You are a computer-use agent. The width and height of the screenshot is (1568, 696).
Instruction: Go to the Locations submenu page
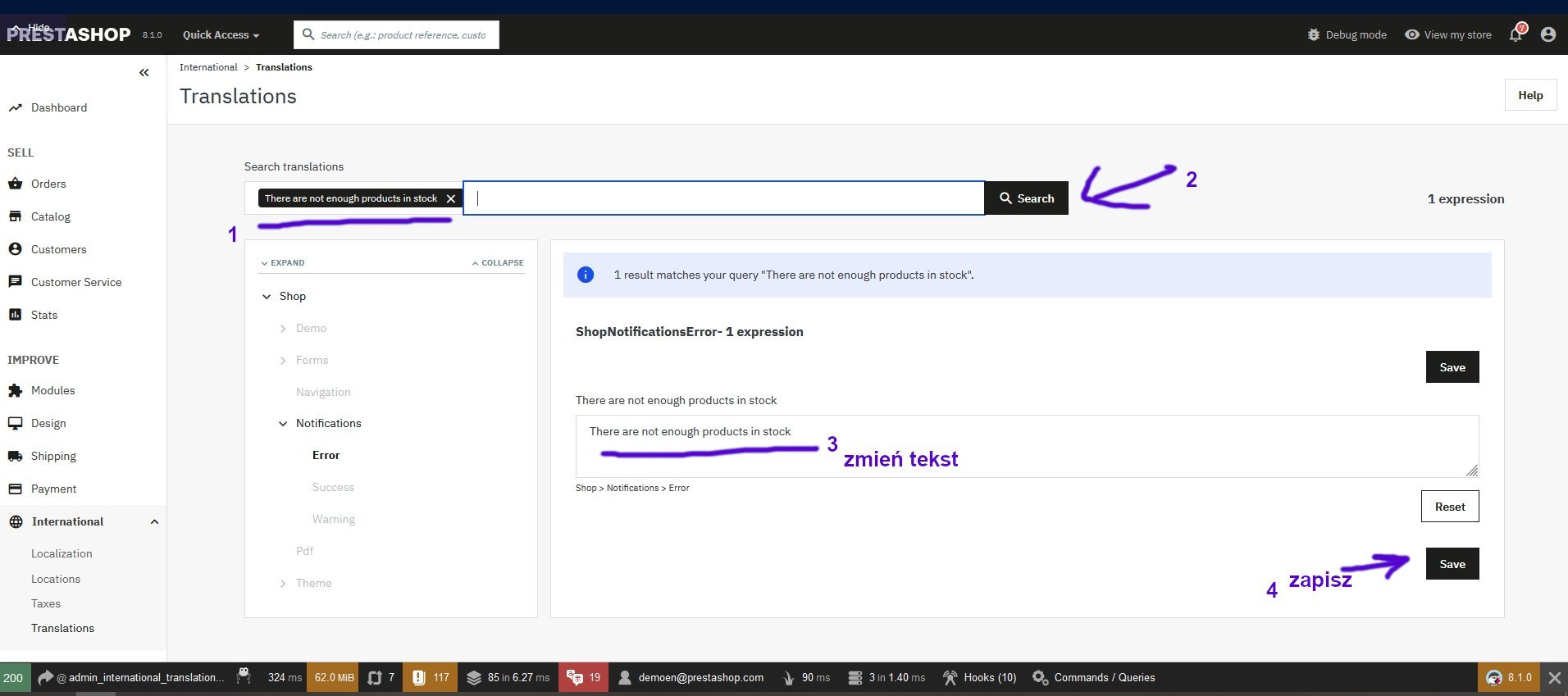[56, 579]
